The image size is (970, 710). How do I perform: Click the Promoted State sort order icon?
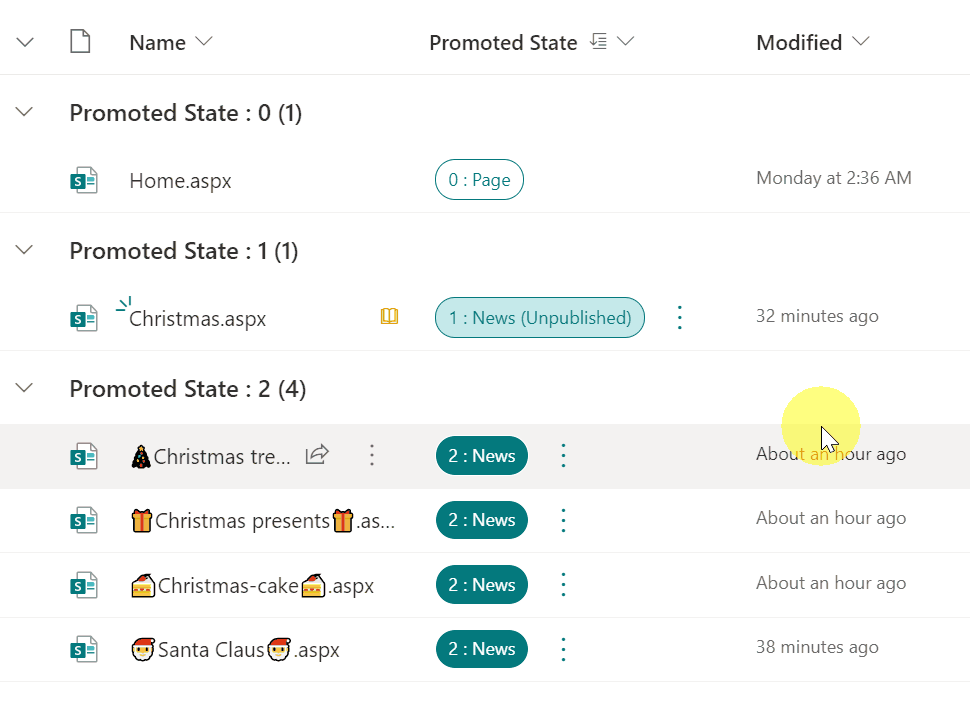[x=599, y=42]
